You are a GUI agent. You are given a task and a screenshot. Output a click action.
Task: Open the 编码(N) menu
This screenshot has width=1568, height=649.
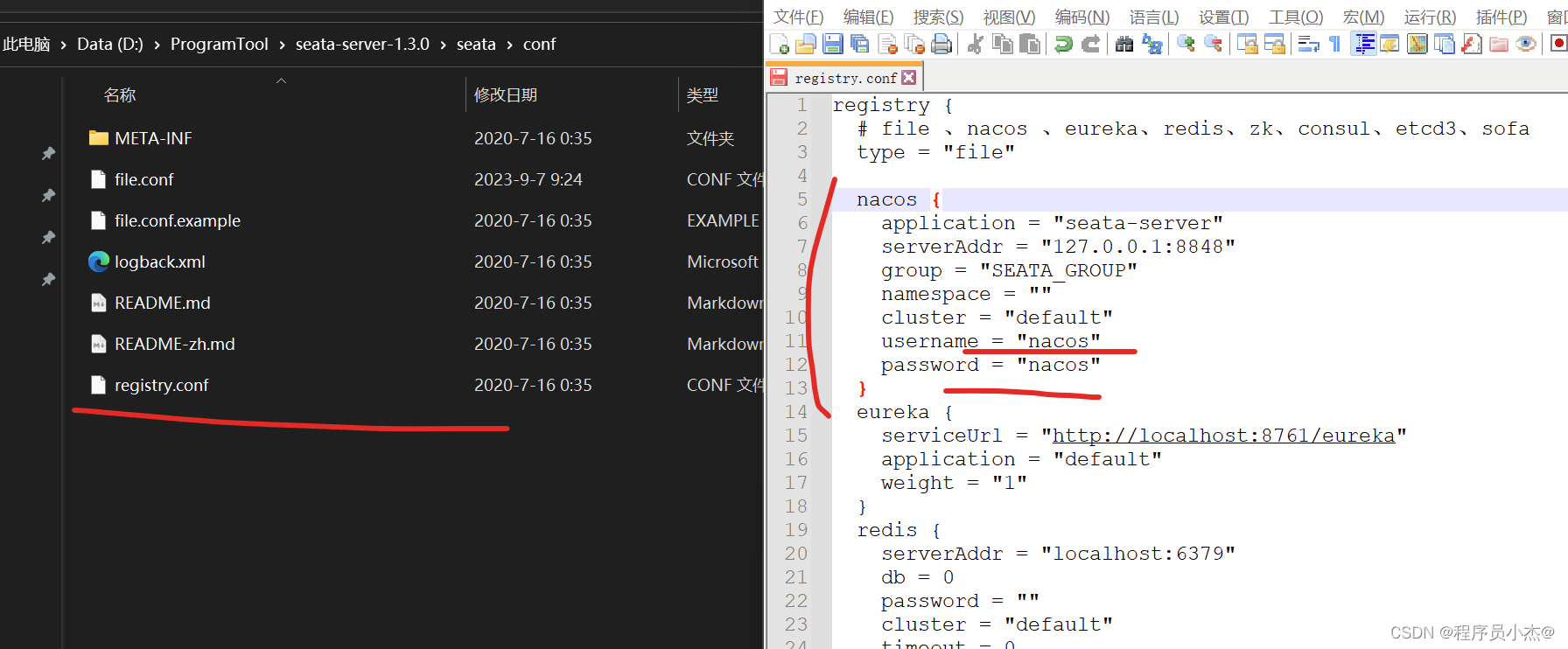tap(1081, 17)
